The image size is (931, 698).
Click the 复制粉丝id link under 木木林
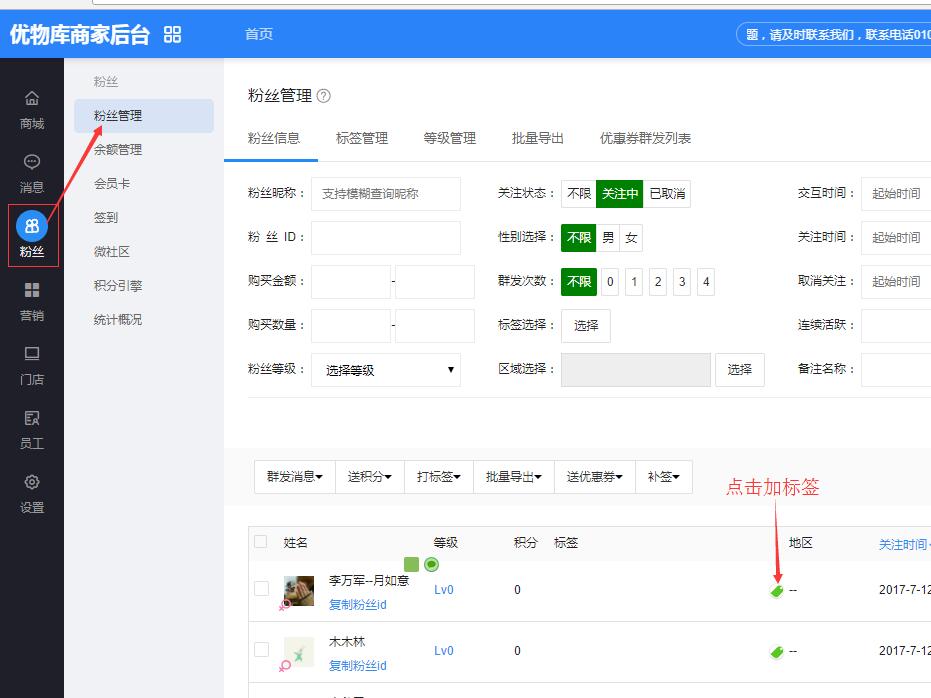tap(357, 666)
